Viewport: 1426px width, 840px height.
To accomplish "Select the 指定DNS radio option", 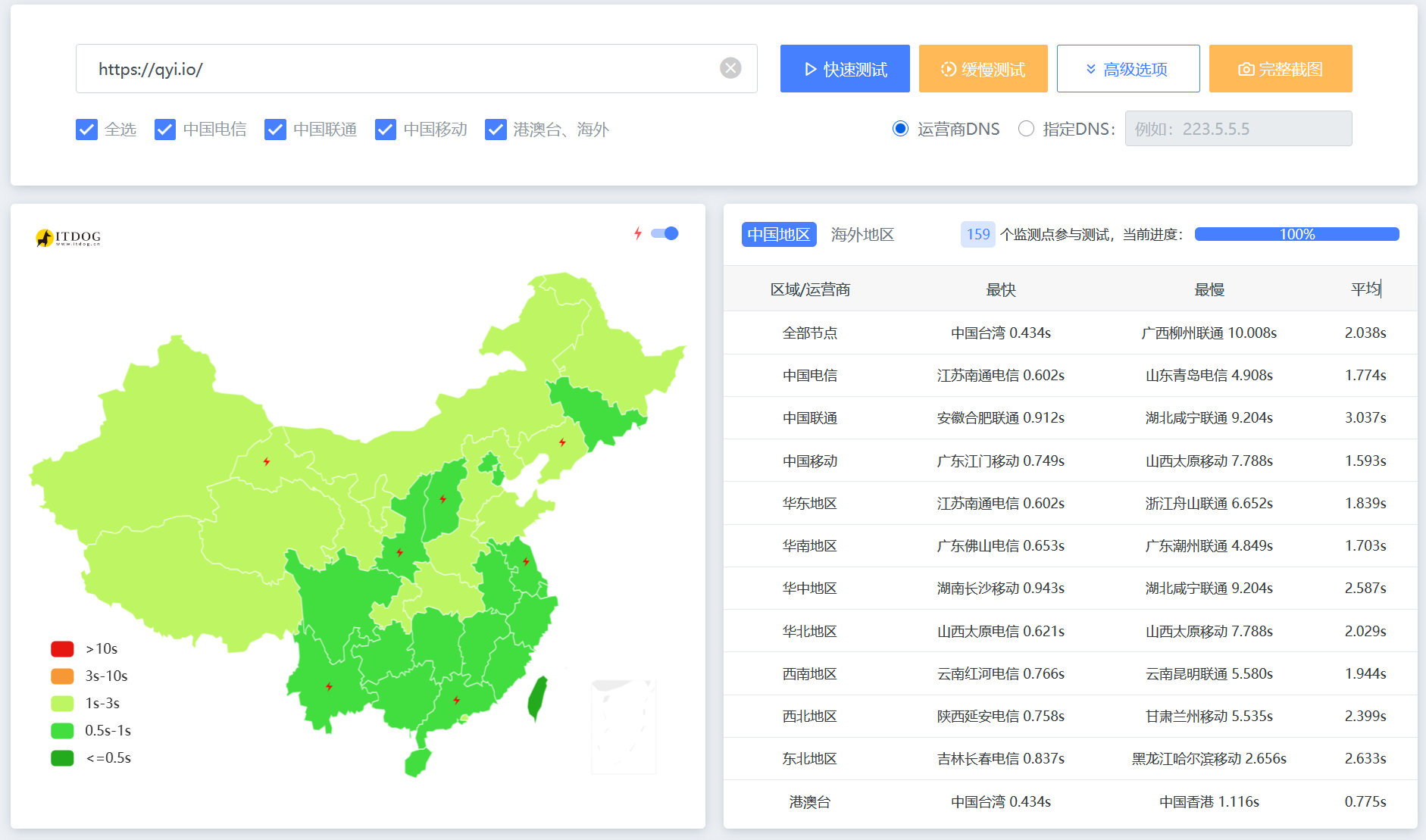I will 1026,129.
